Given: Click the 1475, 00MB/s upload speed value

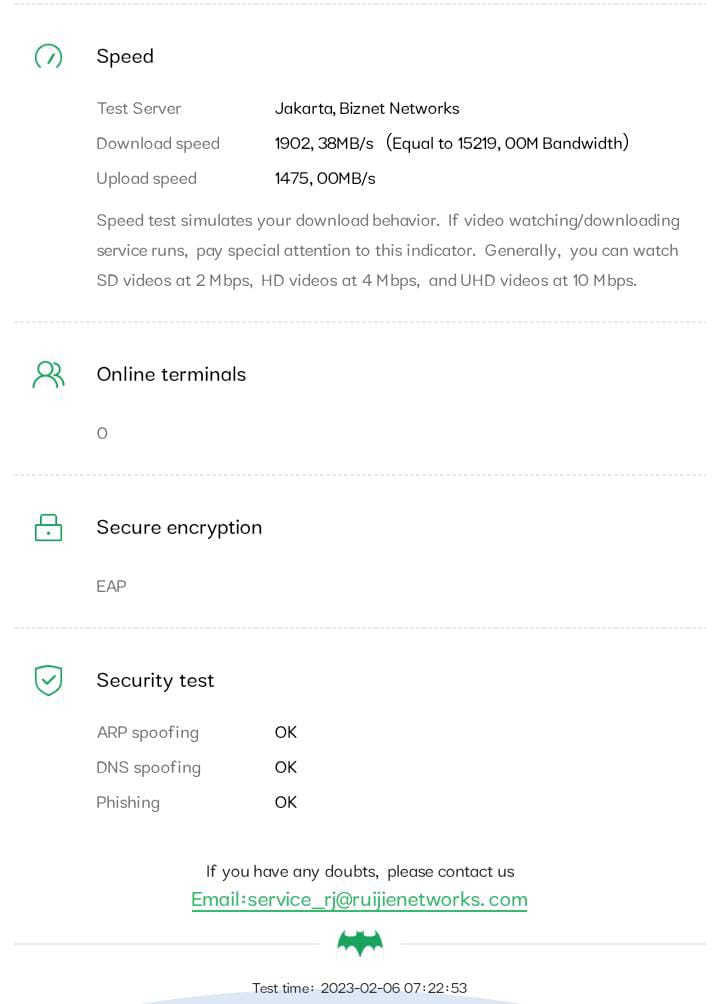Looking at the screenshot, I should coord(325,178).
